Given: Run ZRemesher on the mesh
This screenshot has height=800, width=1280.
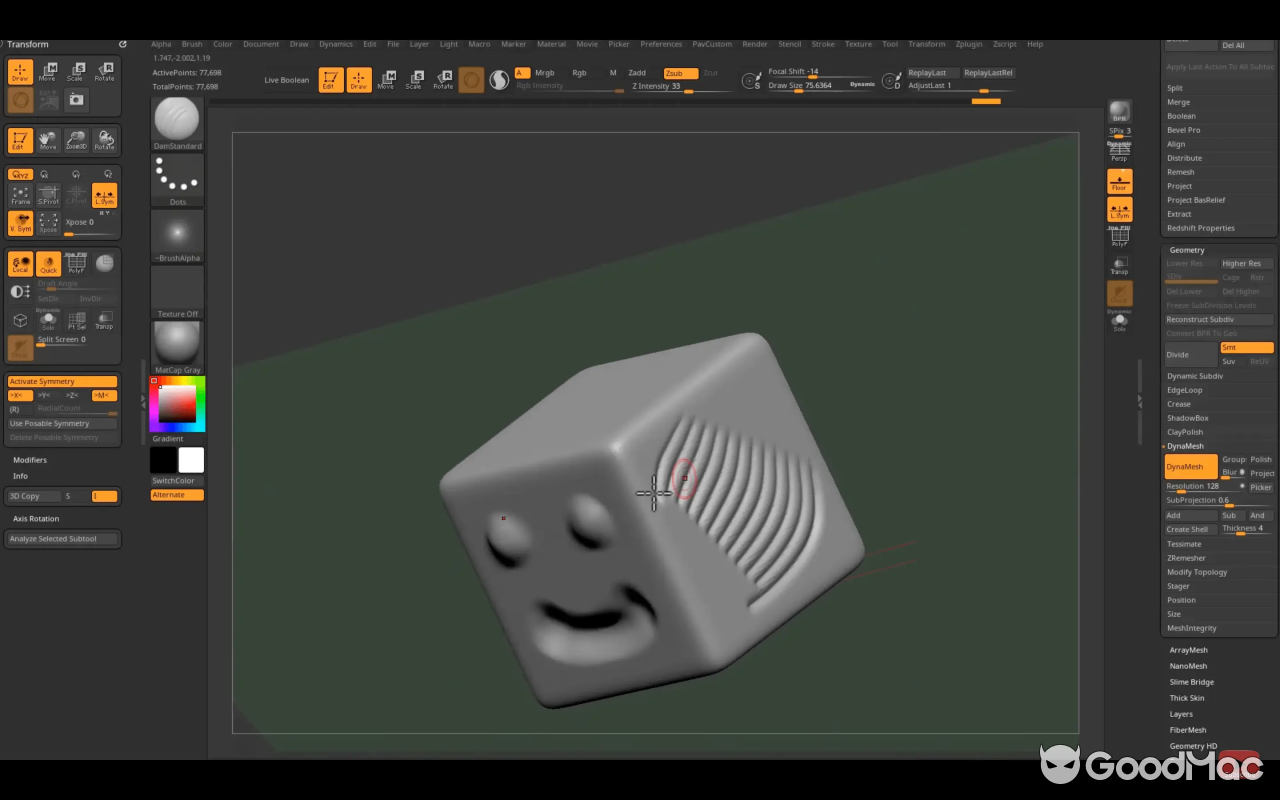Looking at the screenshot, I should click(x=1185, y=558).
